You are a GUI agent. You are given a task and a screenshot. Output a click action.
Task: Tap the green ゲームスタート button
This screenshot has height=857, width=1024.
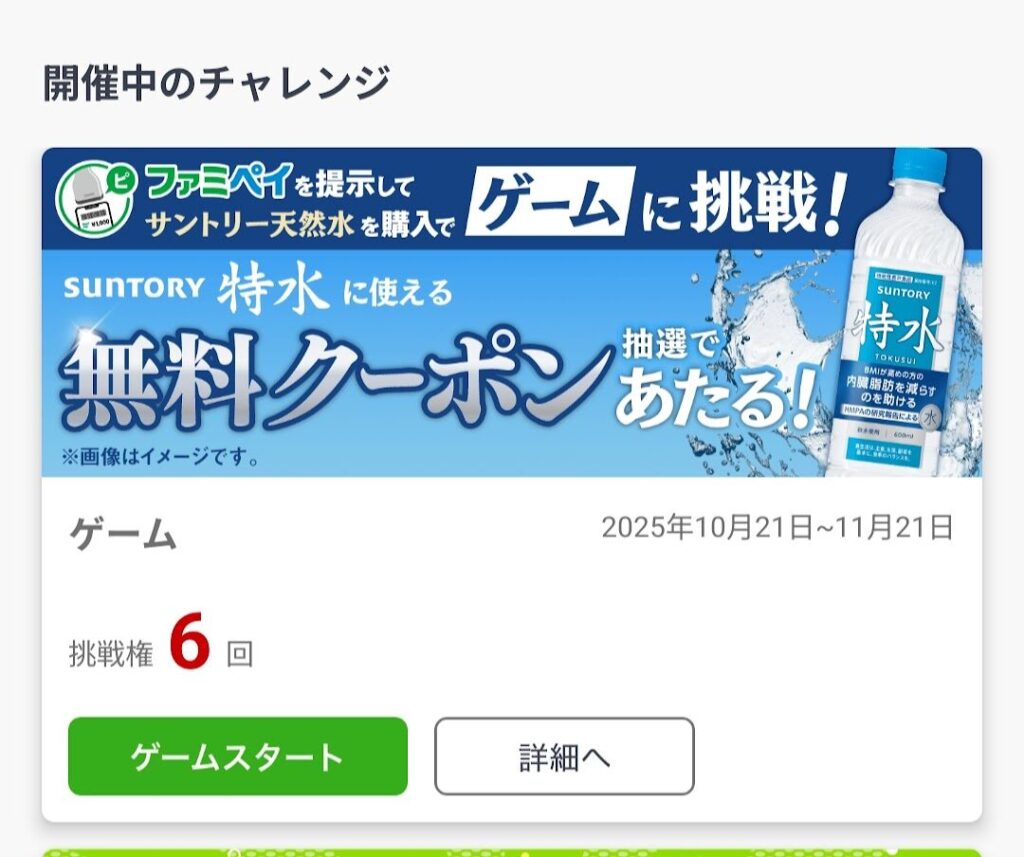click(238, 756)
